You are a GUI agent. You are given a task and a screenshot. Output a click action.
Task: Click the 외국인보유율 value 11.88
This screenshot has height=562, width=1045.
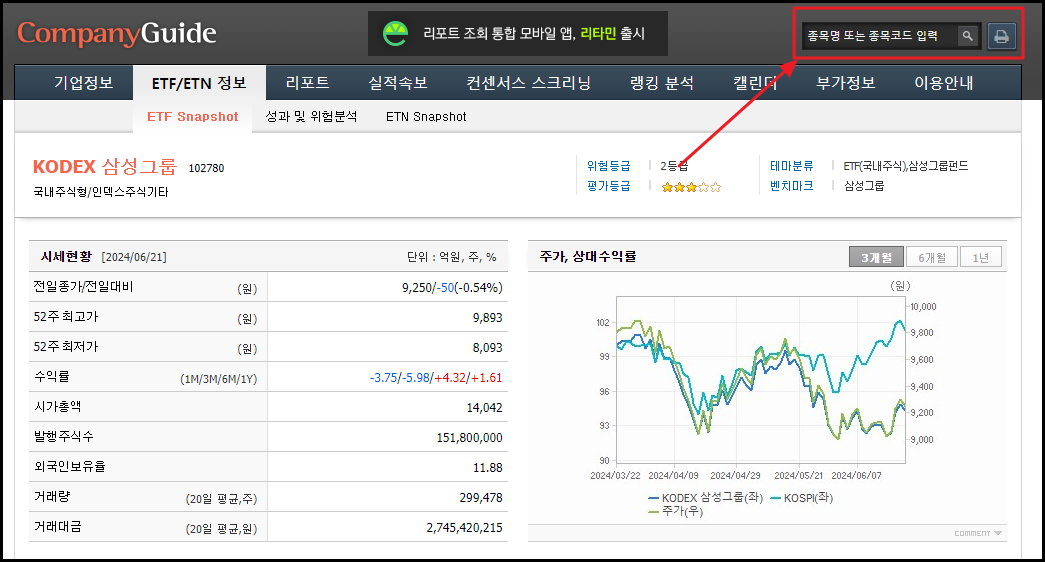coord(488,467)
